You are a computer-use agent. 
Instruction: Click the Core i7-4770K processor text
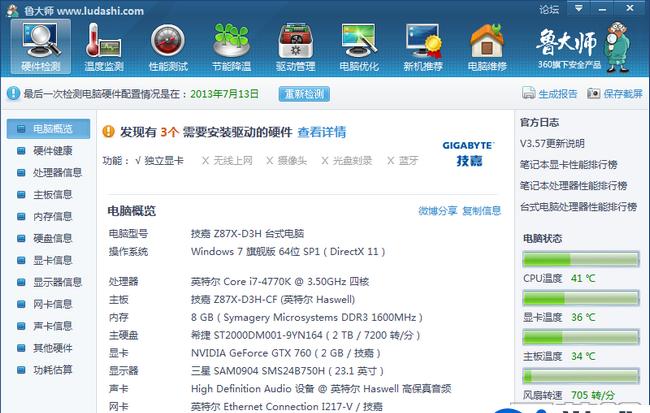point(280,282)
